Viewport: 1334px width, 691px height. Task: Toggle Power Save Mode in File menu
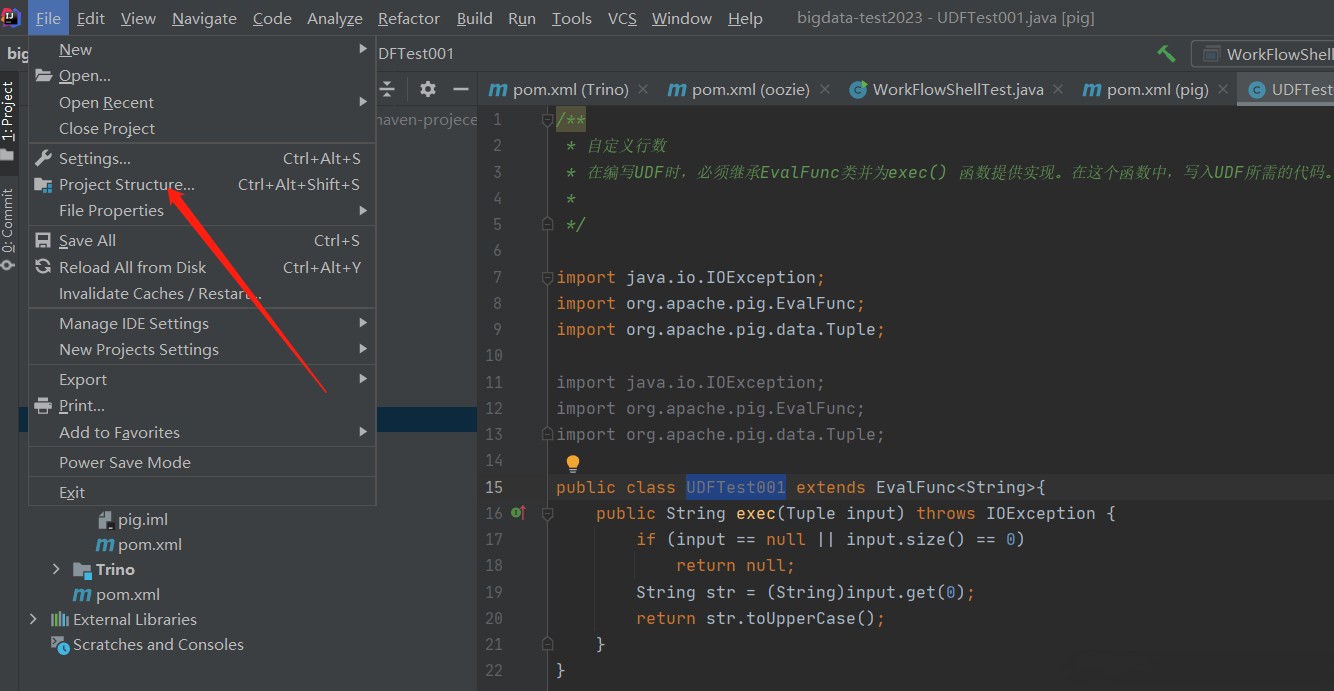coord(124,462)
